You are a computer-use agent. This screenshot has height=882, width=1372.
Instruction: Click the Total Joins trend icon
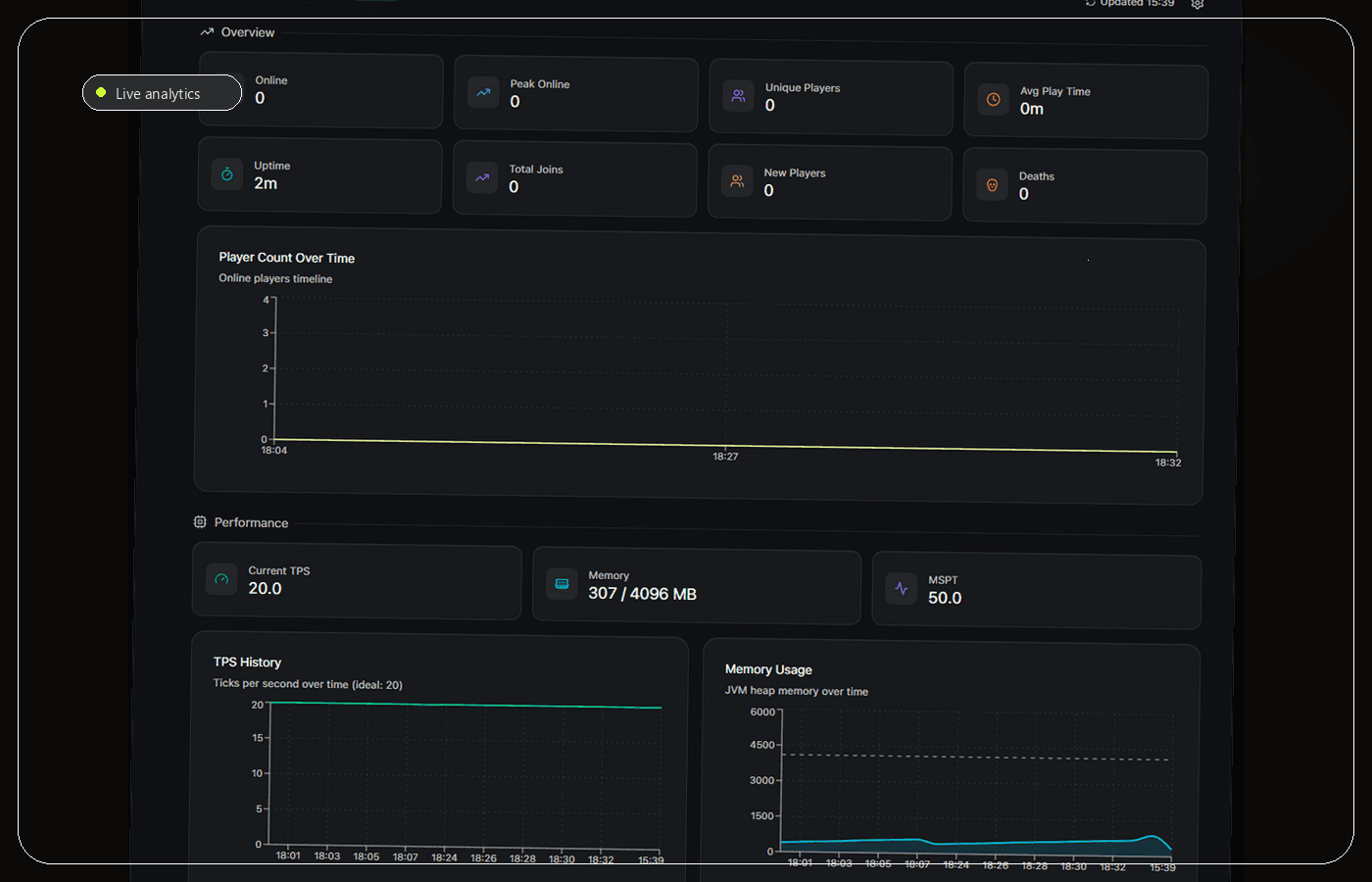click(482, 177)
